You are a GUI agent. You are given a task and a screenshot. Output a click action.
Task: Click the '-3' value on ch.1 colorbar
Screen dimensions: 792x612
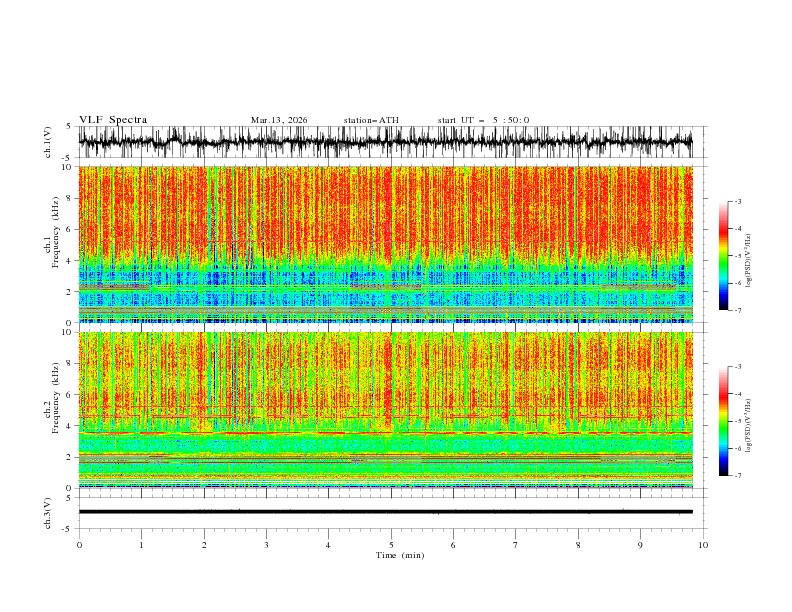[x=737, y=201]
